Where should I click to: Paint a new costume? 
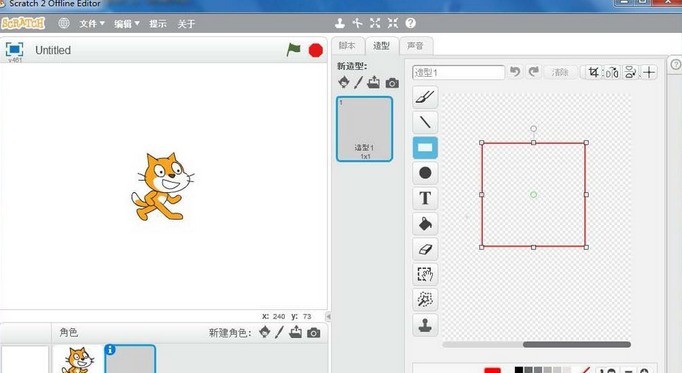click(x=358, y=82)
